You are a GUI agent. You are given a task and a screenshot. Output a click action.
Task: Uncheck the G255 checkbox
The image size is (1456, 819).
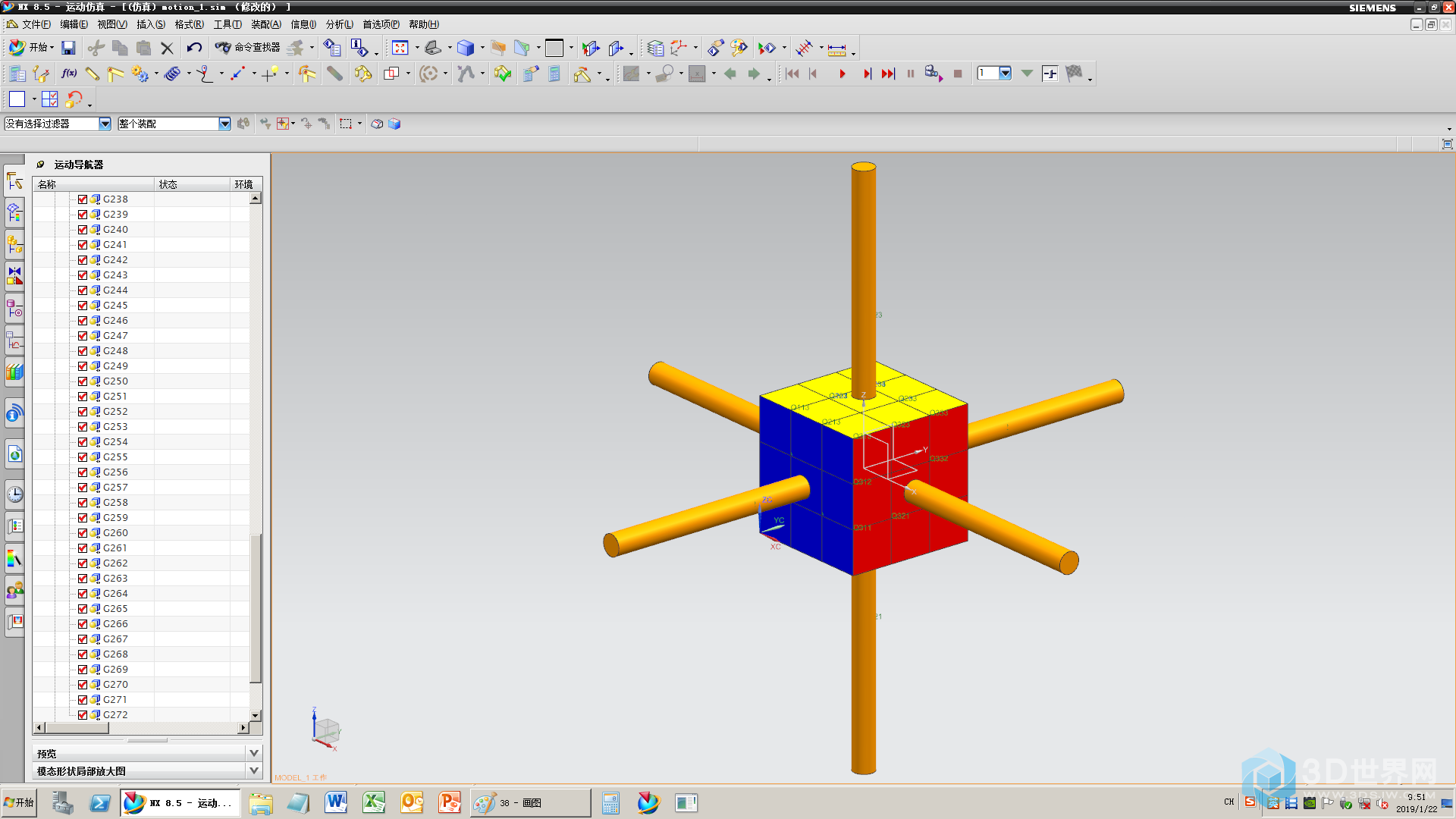point(83,457)
